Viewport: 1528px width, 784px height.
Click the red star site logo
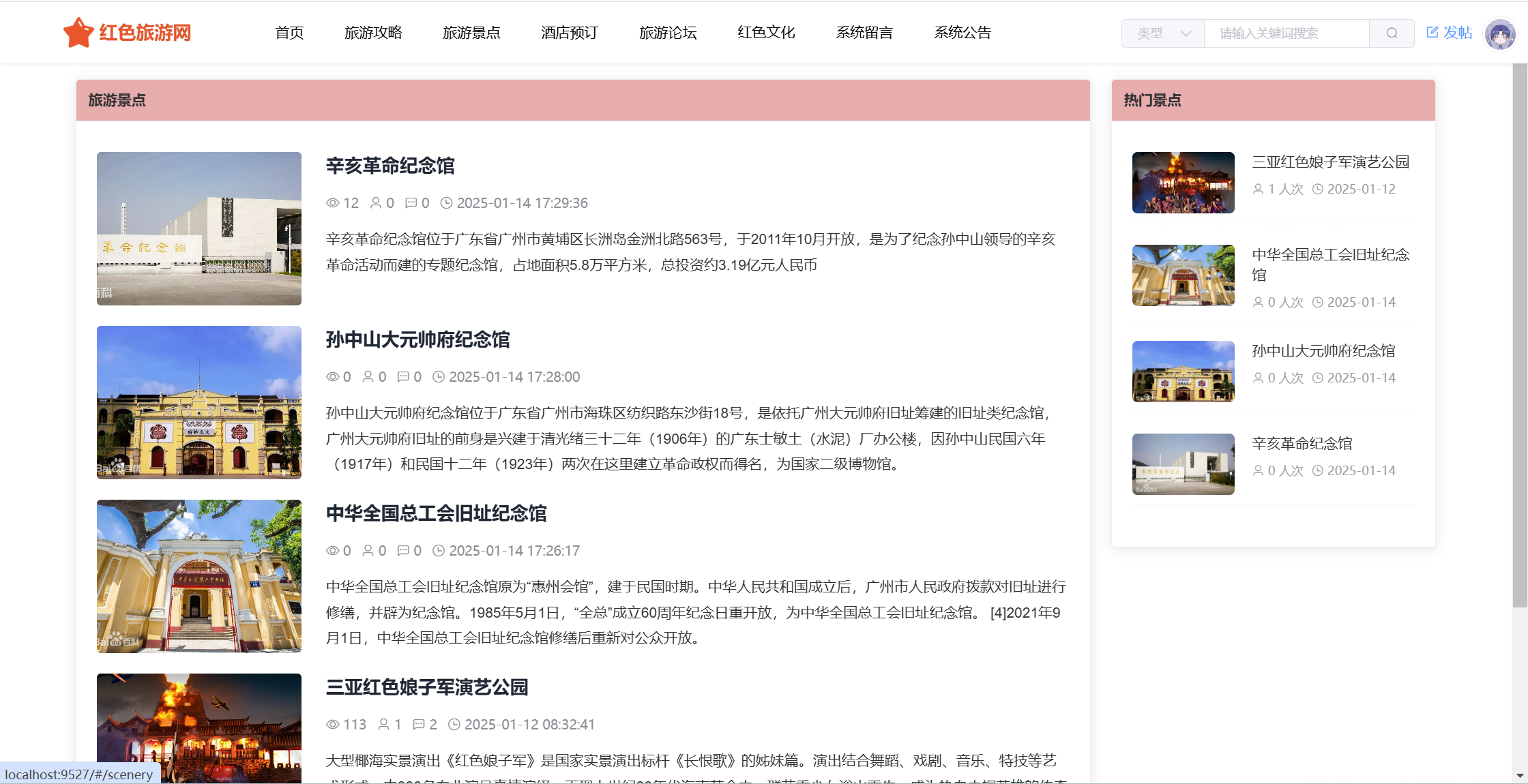pyautogui.click(x=78, y=33)
